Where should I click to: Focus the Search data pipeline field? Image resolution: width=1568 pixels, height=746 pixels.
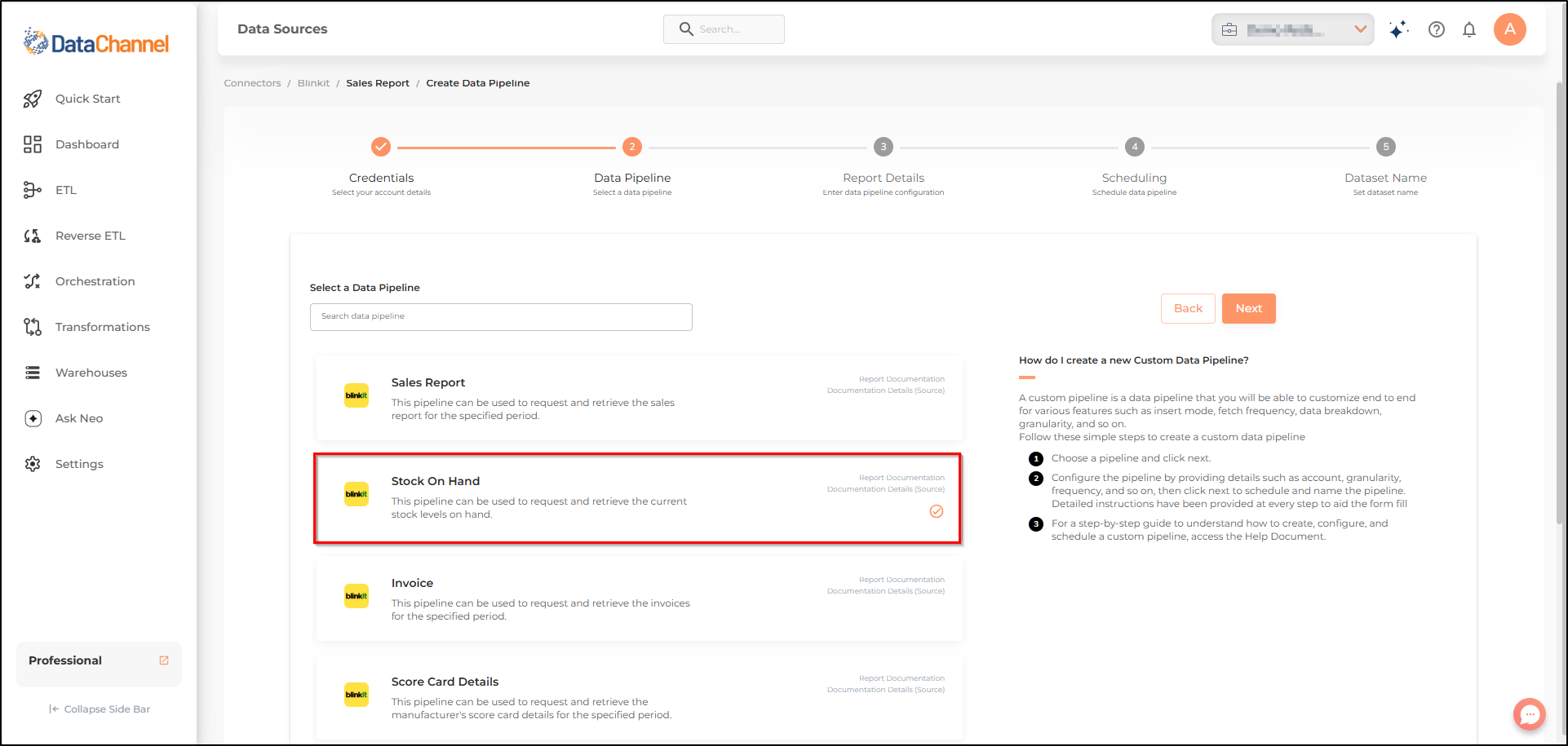point(501,317)
